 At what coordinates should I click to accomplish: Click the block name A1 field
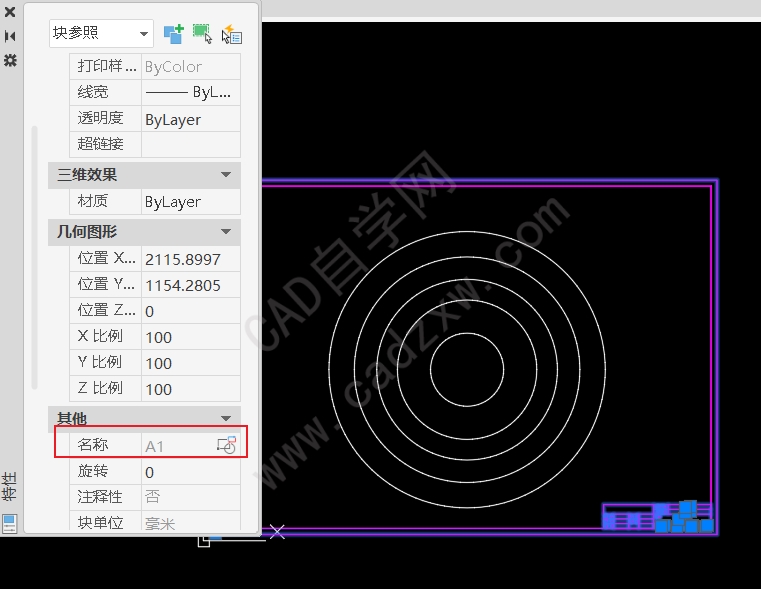[x=178, y=445]
